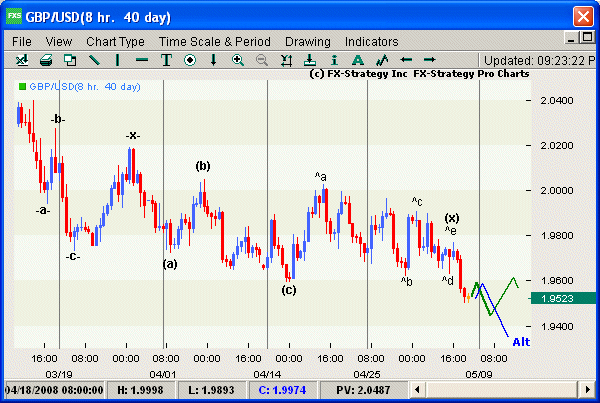Select the down arrow marker tool

point(214,60)
